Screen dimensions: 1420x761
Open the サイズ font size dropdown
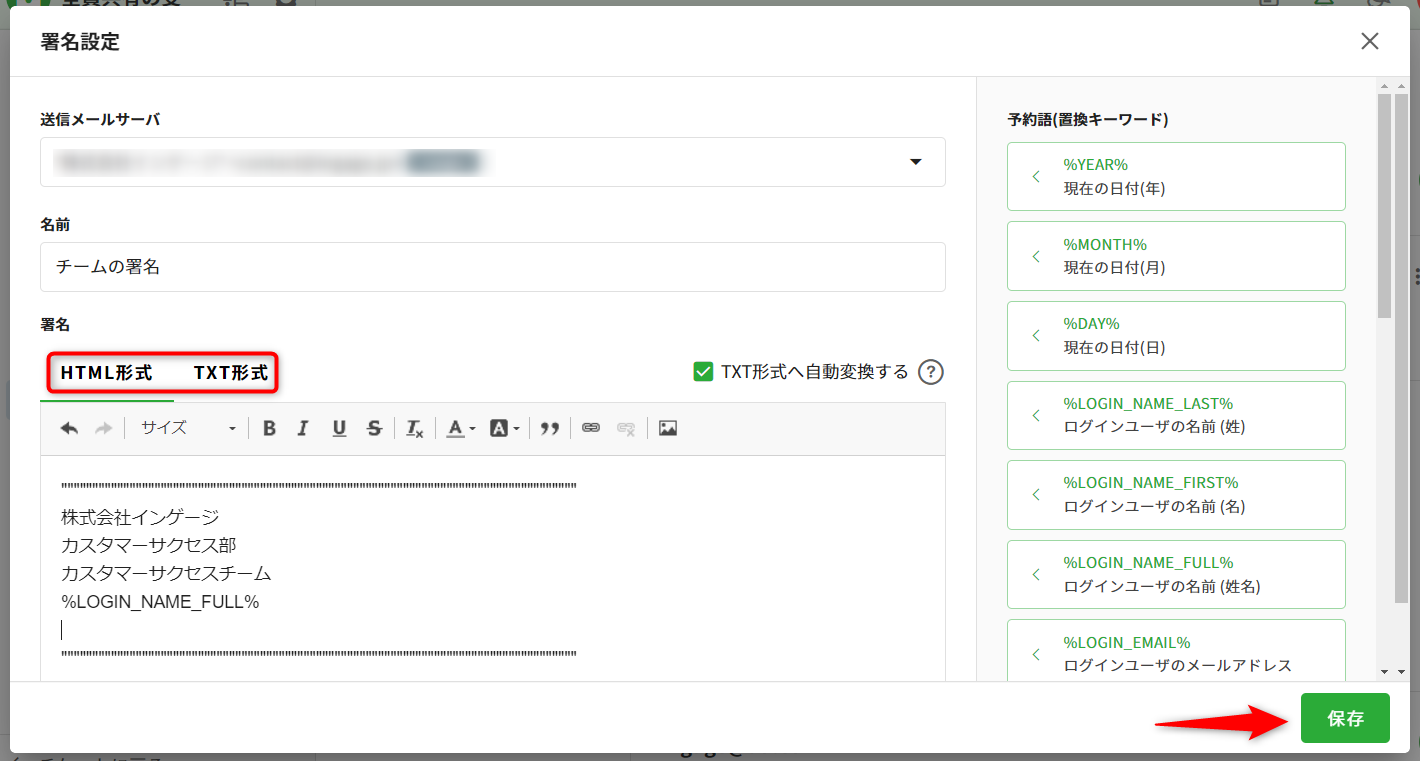coord(188,428)
